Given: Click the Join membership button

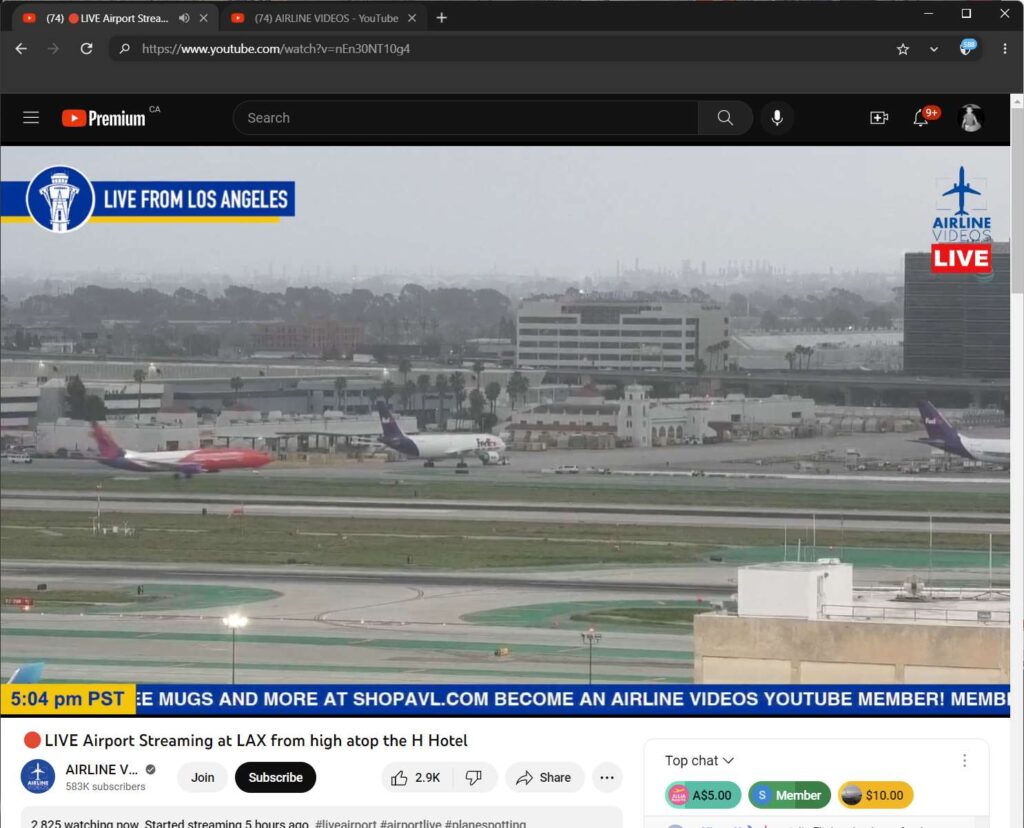Looking at the screenshot, I should pyautogui.click(x=203, y=777).
